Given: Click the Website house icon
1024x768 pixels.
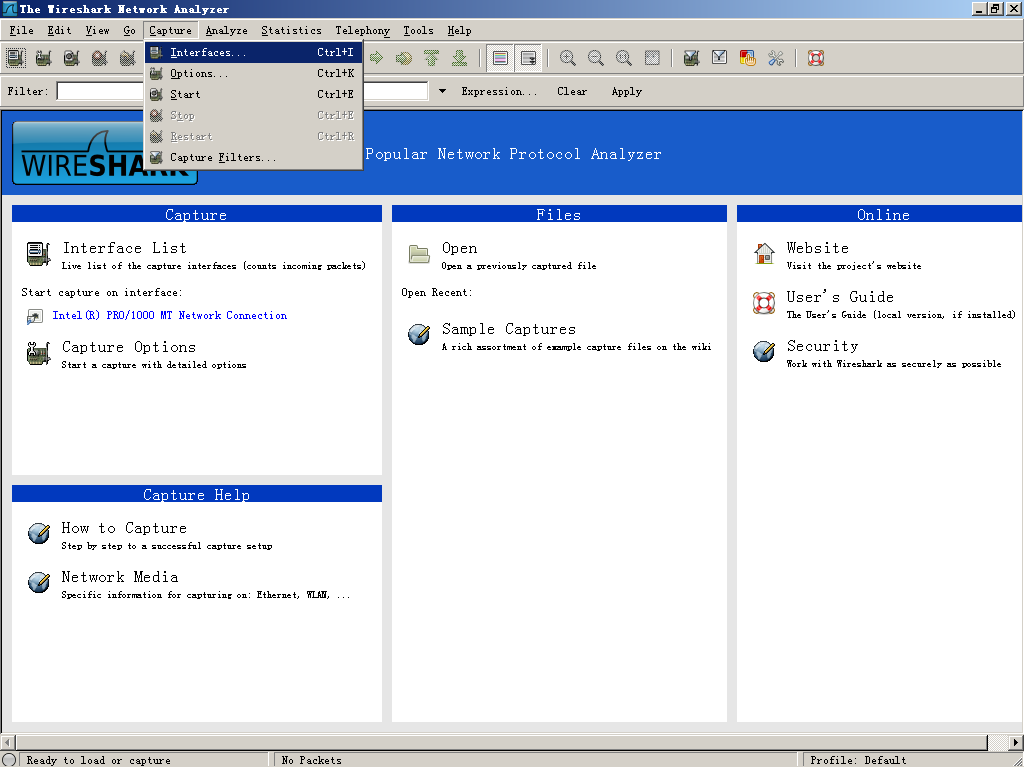Looking at the screenshot, I should click(763, 253).
